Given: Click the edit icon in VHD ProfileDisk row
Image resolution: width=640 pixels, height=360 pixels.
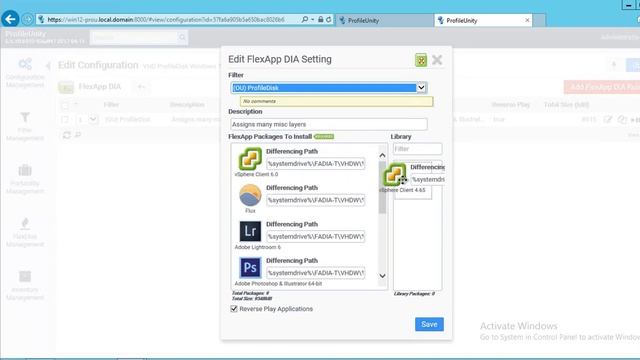Looking at the screenshot, I should point(608,120).
